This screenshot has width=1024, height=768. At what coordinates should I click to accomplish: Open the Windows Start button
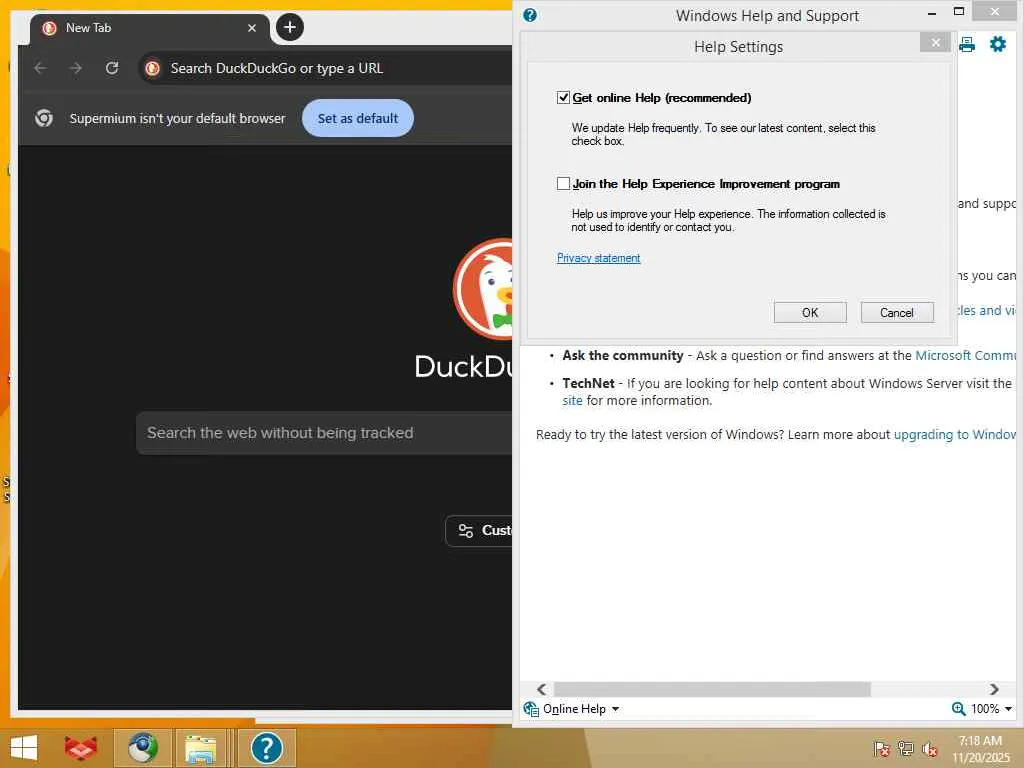[24, 748]
